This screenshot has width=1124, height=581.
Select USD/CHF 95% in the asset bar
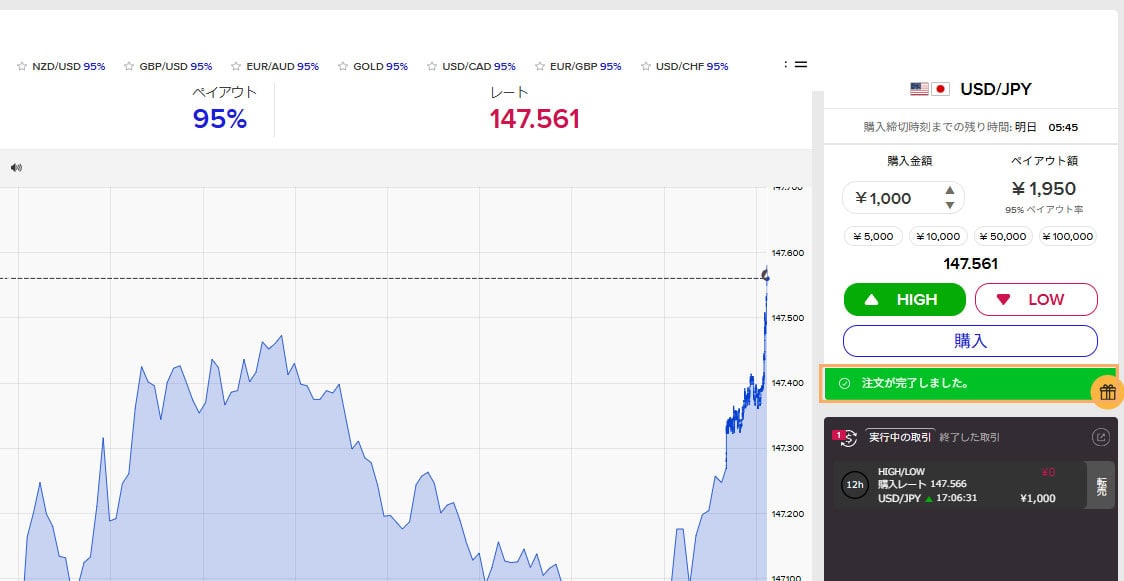coord(692,67)
